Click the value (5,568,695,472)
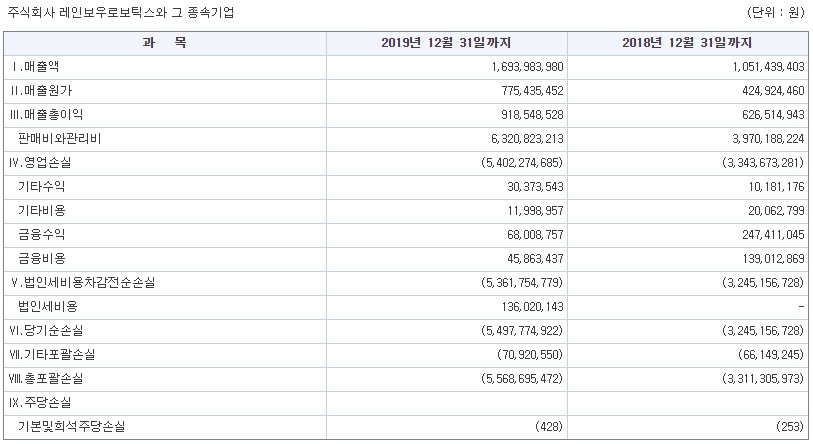 pos(522,379)
